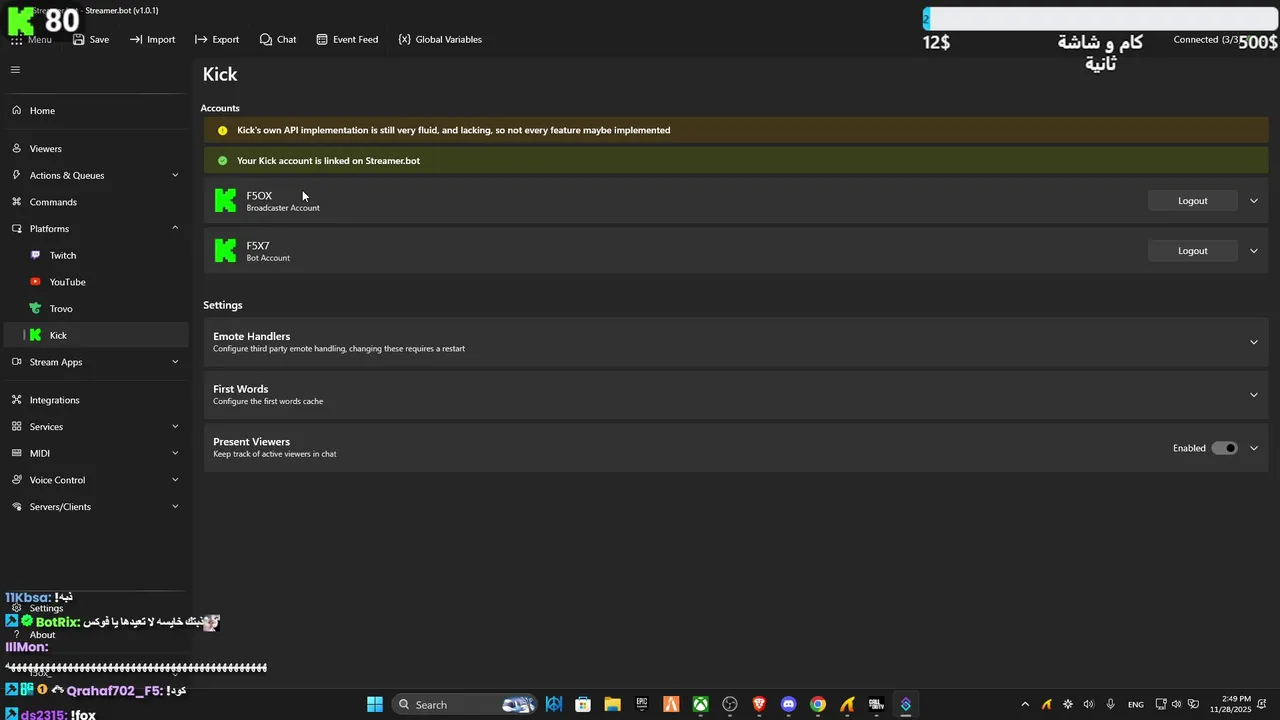Click Streamer.bot icon in taskbar
1280x720 pixels.
click(906, 705)
